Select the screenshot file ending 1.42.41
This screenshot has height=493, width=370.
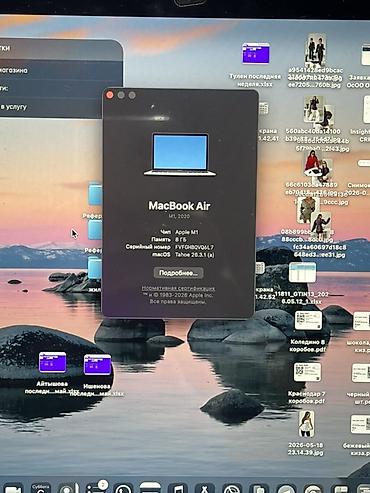pos(264,108)
